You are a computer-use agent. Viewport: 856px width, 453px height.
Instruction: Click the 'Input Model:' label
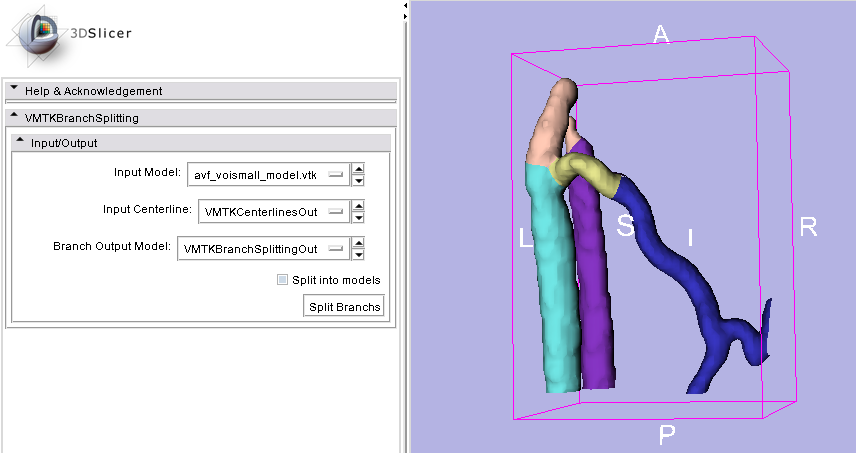click(147, 172)
